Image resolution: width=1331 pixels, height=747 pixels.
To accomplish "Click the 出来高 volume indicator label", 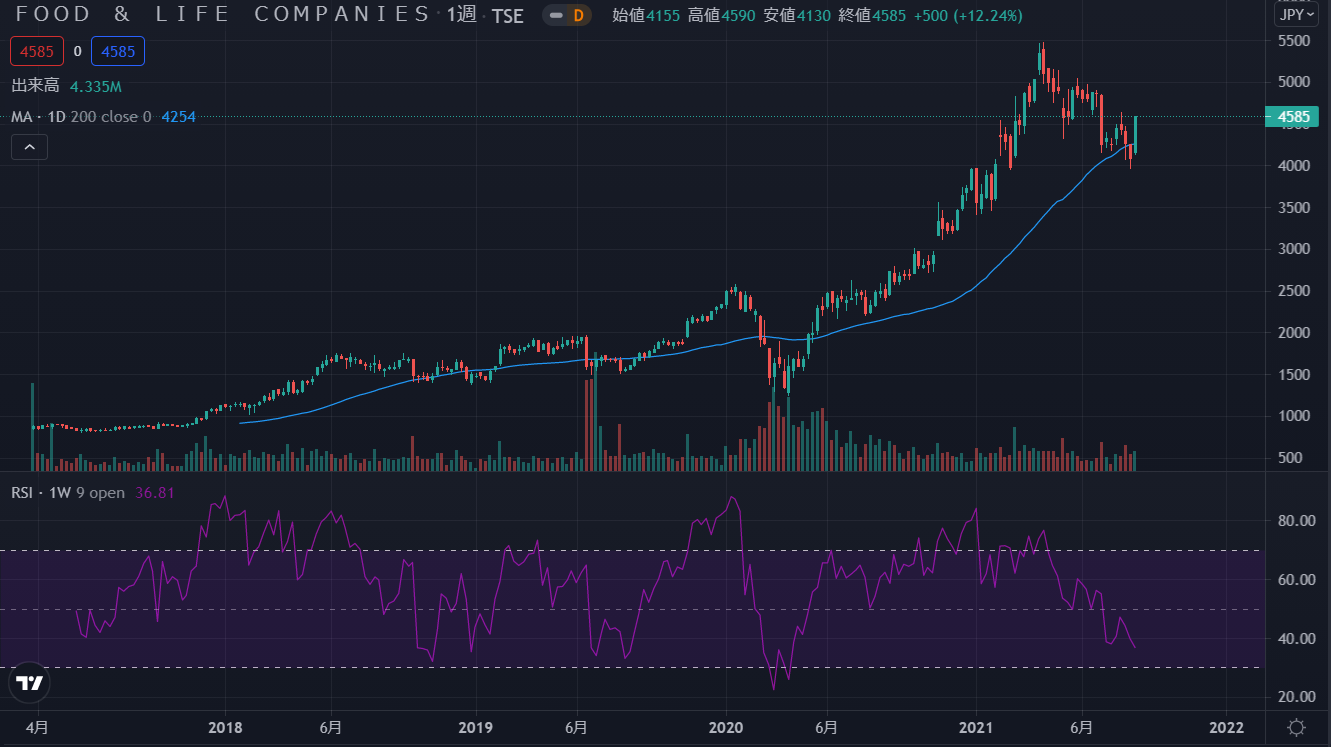I will [35, 87].
